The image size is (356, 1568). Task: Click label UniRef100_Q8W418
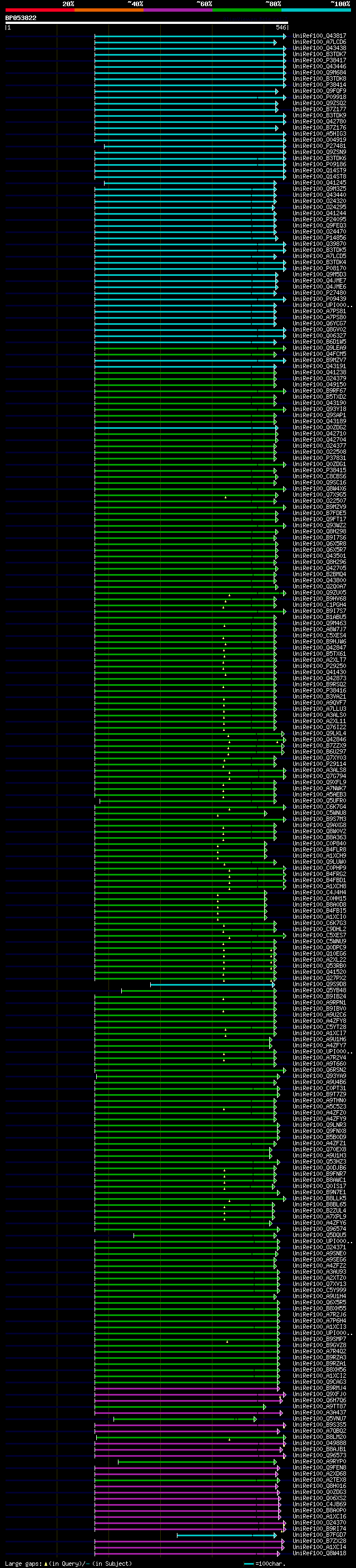(x=319, y=1553)
